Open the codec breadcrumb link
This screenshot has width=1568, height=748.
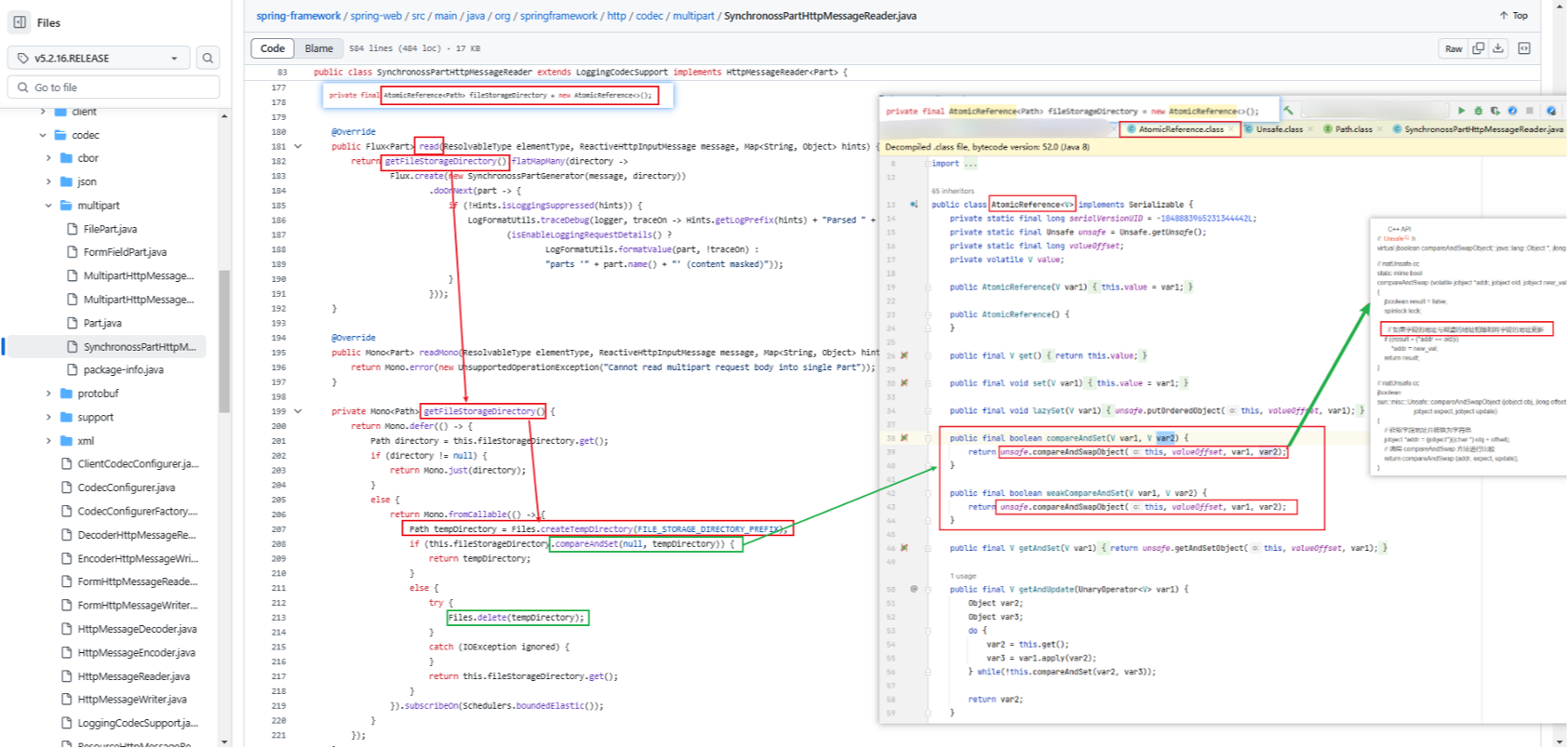pyautogui.click(x=650, y=16)
